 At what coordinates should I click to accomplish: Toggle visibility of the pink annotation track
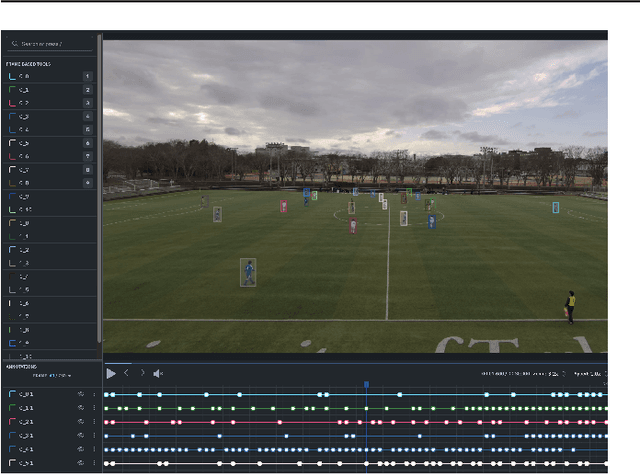[79, 422]
